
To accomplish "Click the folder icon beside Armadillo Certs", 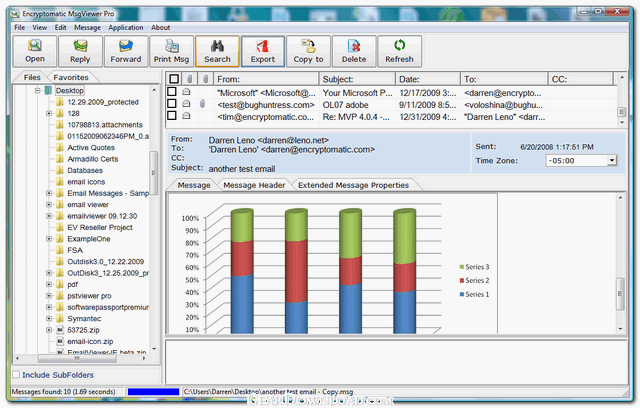I will [x=60, y=159].
